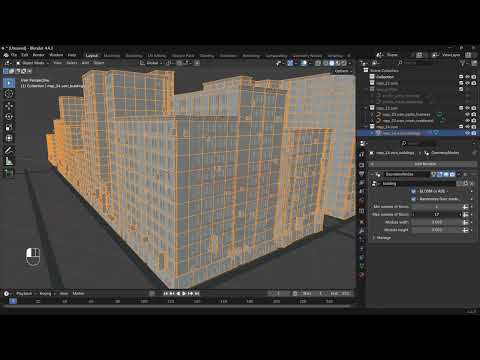Select the Cursor tool in left toolbar
This screenshot has height=360, width=480.
9,94
